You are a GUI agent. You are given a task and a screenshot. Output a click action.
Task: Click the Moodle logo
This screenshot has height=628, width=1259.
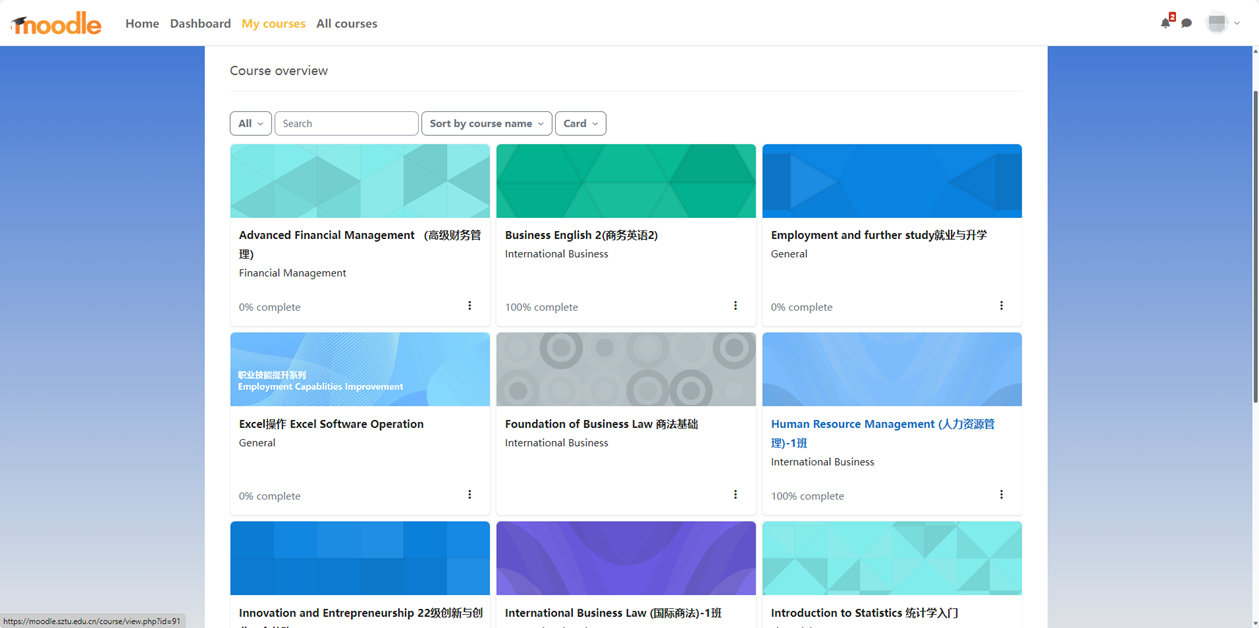click(57, 23)
